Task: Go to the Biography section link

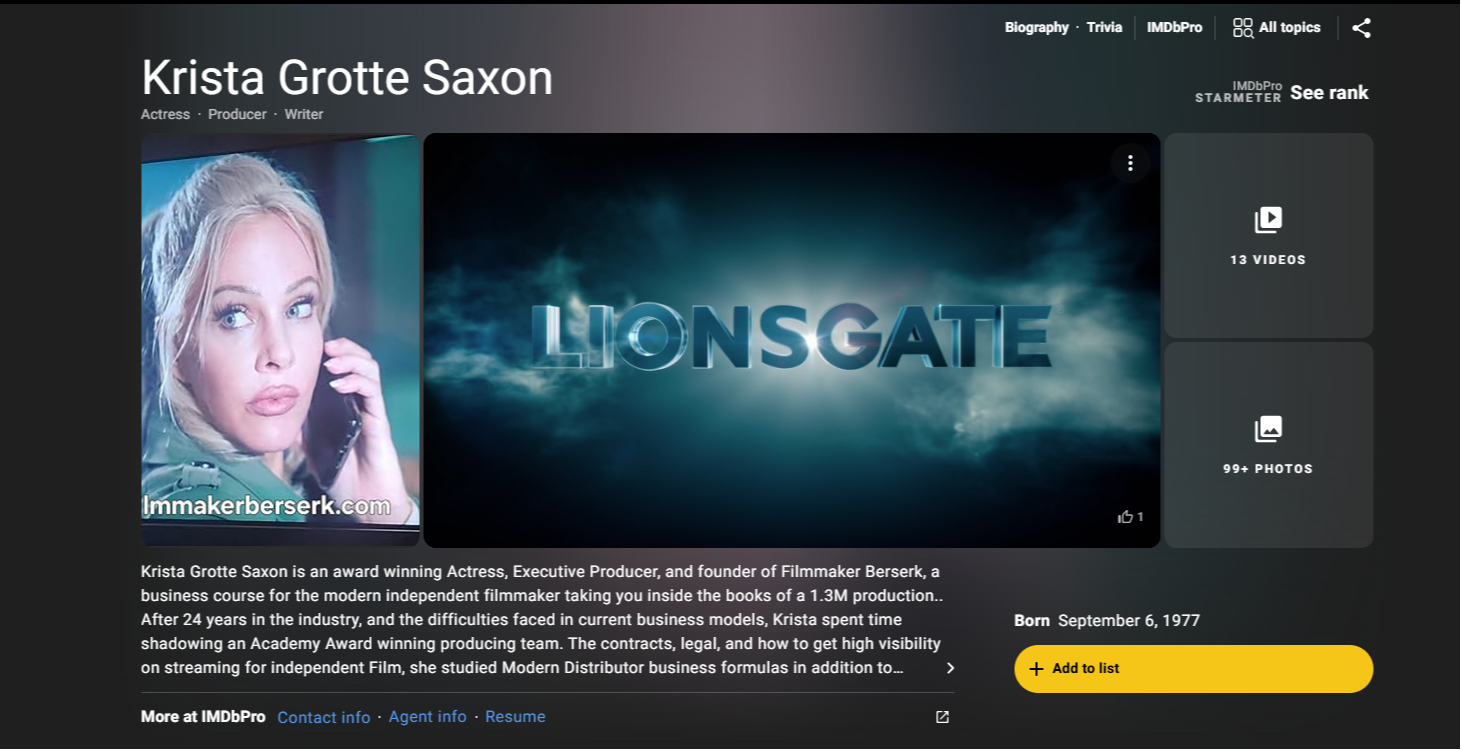Action: tap(1036, 28)
